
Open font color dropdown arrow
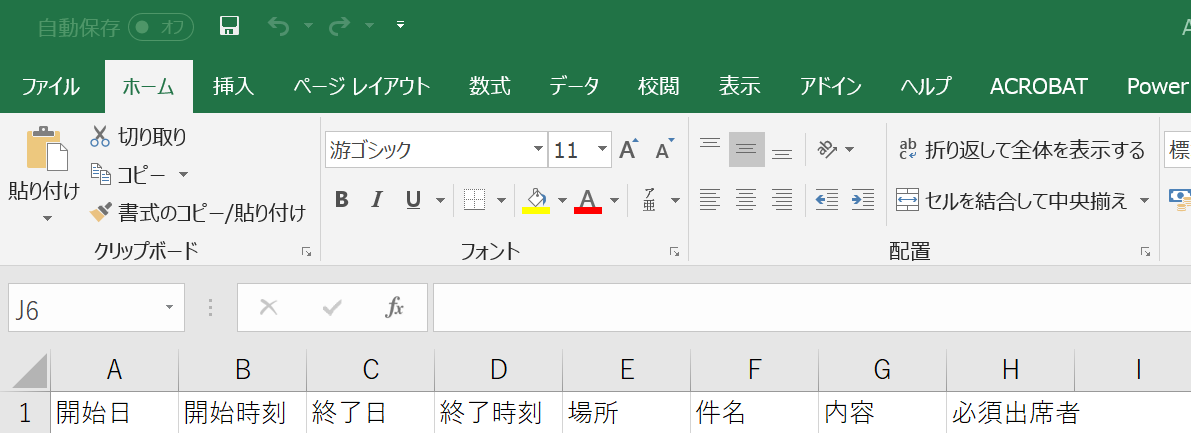(x=614, y=201)
